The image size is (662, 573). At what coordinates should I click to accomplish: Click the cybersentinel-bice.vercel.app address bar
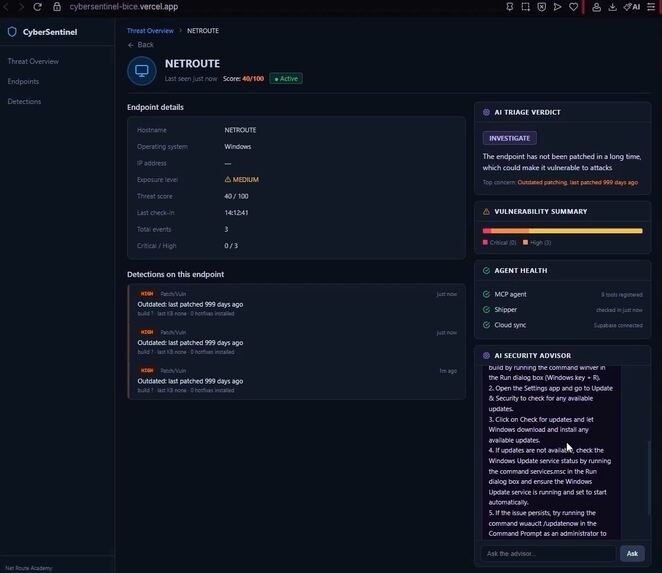124,7
